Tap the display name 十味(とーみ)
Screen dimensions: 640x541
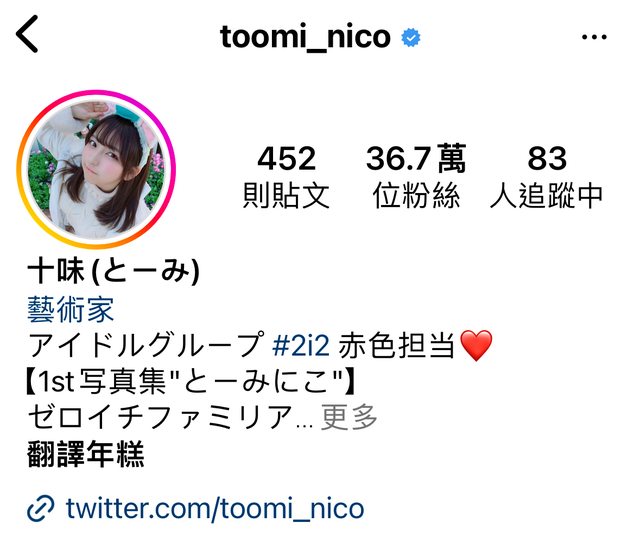click(x=113, y=272)
